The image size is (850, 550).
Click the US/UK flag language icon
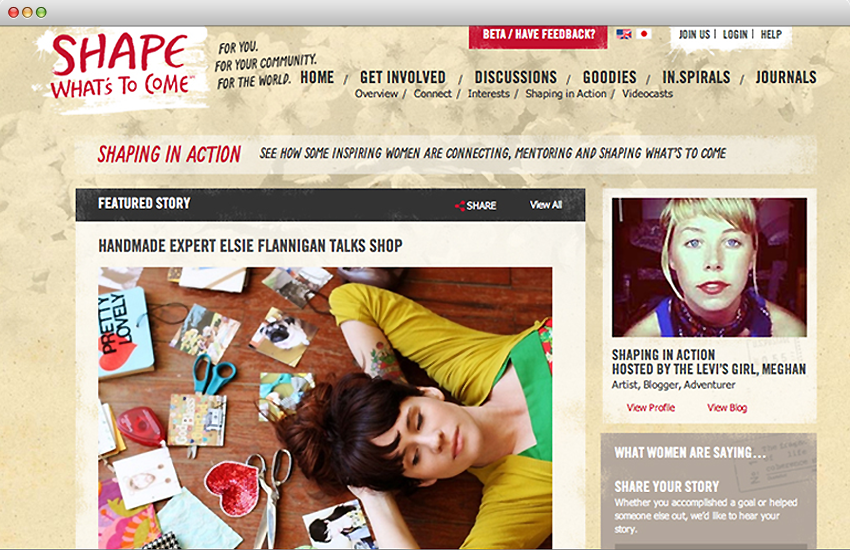(x=624, y=34)
